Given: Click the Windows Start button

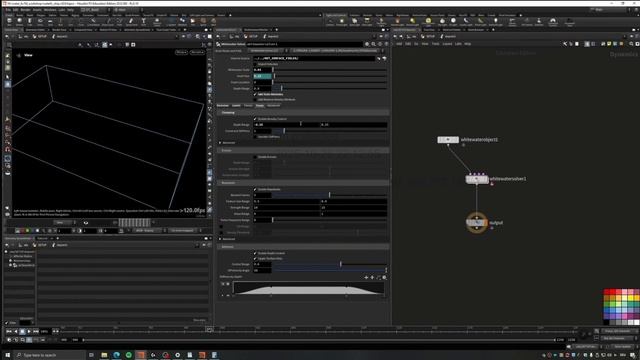Looking at the screenshot, I should 7,356.
